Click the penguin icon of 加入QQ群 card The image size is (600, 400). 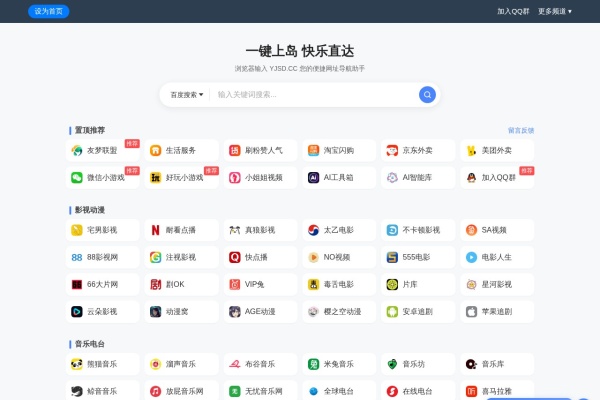point(471,178)
